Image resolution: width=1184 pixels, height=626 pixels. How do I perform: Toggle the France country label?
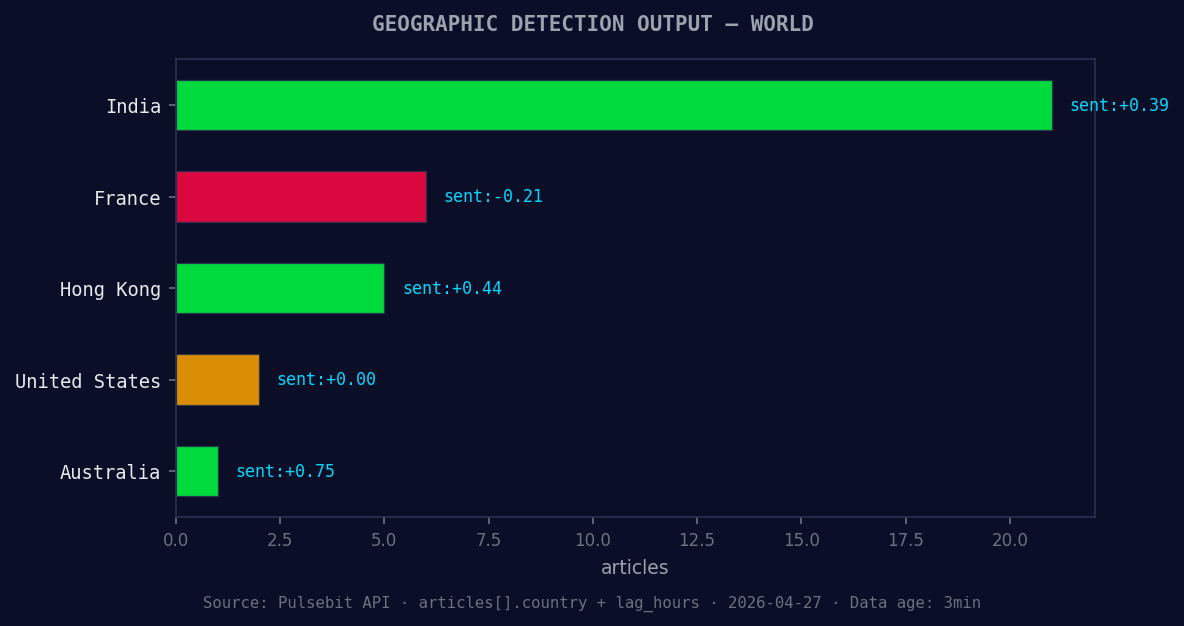127,198
